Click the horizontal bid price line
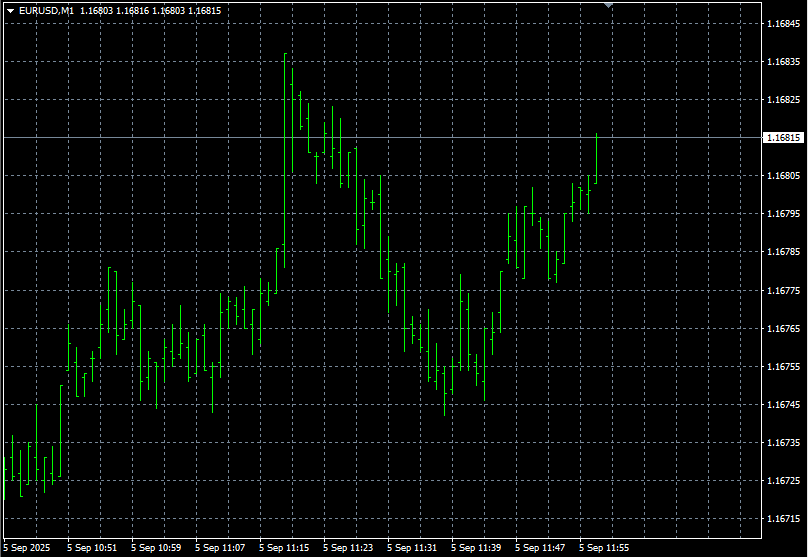809x557 pixels. 400,137
